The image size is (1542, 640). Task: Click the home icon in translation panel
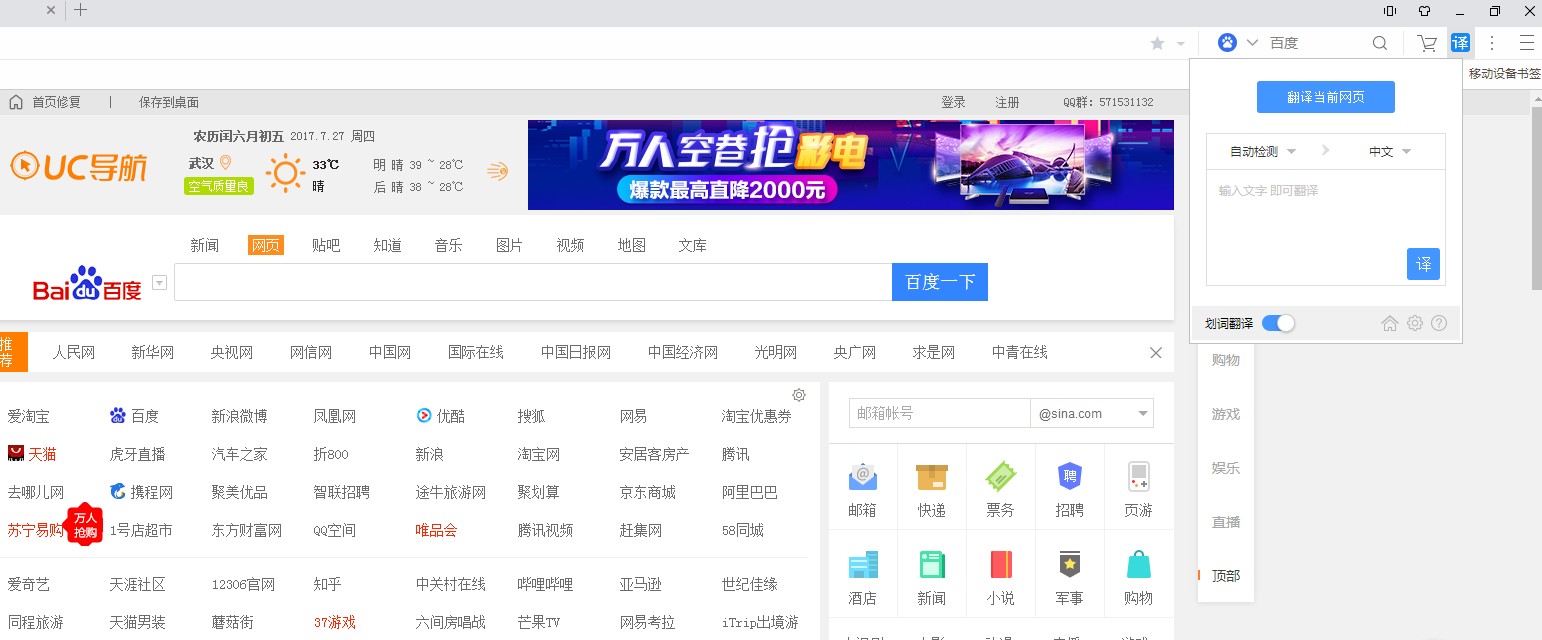click(1390, 322)
